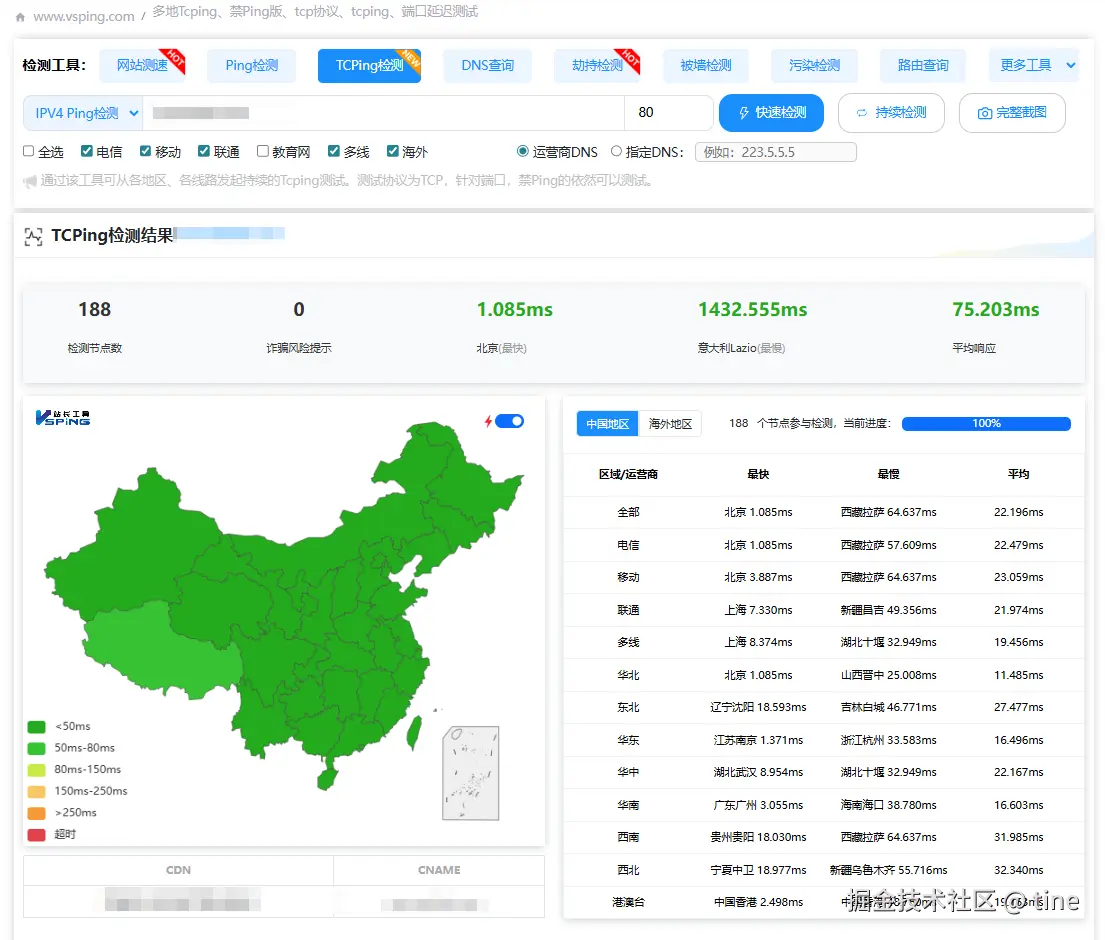
Task: Uncheck the 移动 checkbox
Action: 145,151
